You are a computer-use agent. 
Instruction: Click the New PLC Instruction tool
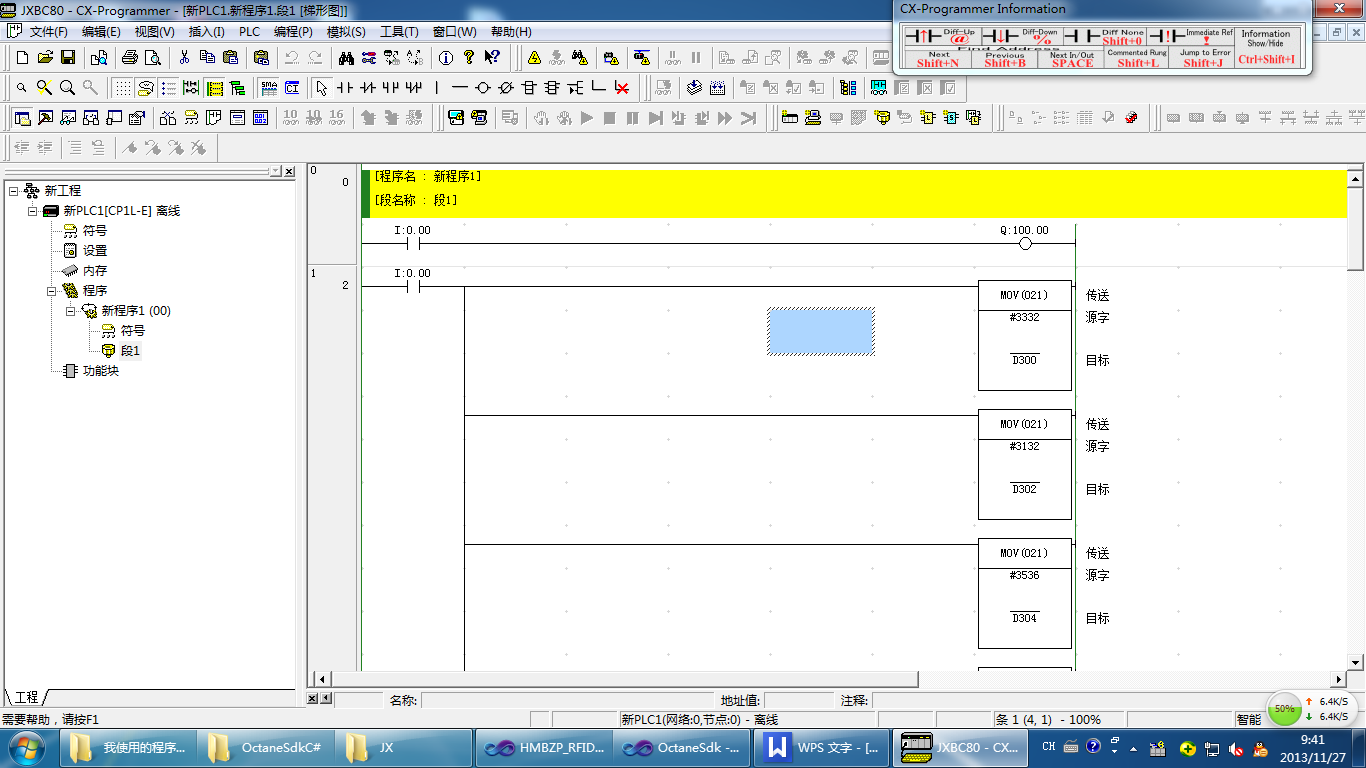coord(529,88)
